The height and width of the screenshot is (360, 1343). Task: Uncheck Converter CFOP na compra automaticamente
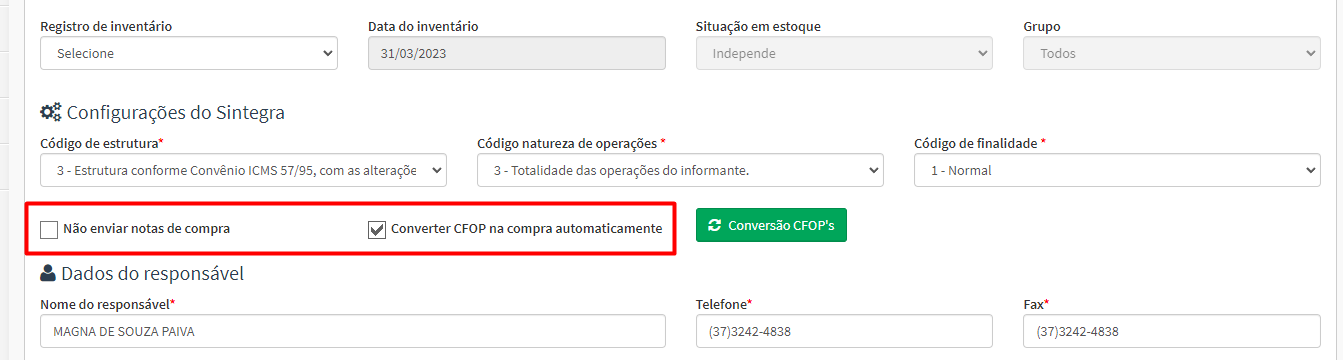(x=377, y=230)
